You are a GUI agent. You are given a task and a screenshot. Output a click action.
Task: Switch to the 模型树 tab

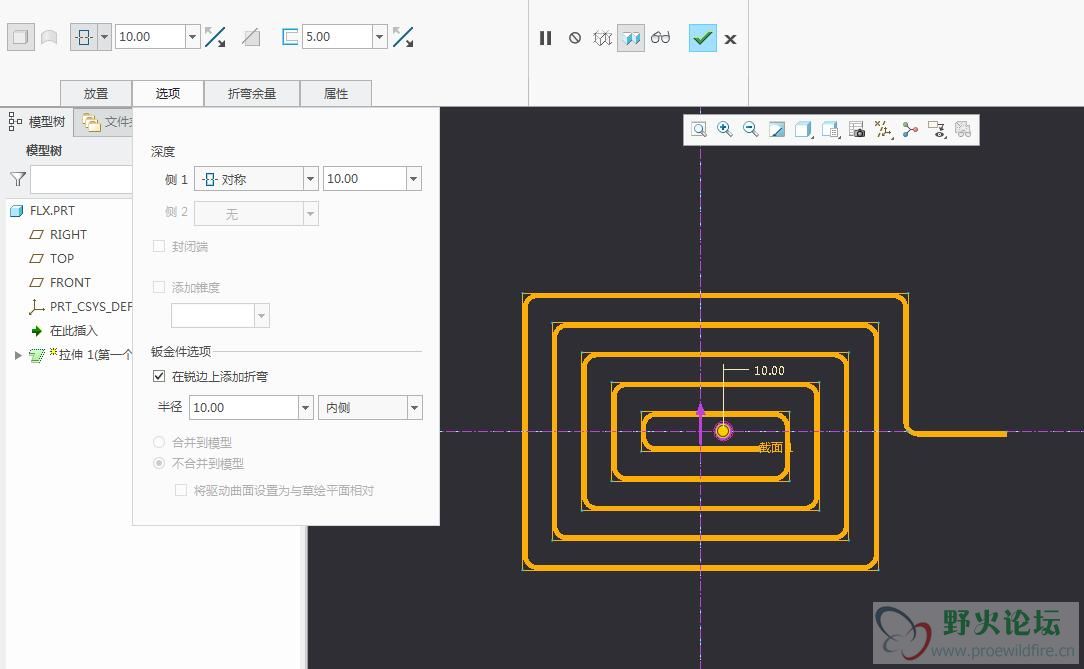click(37, 122)
